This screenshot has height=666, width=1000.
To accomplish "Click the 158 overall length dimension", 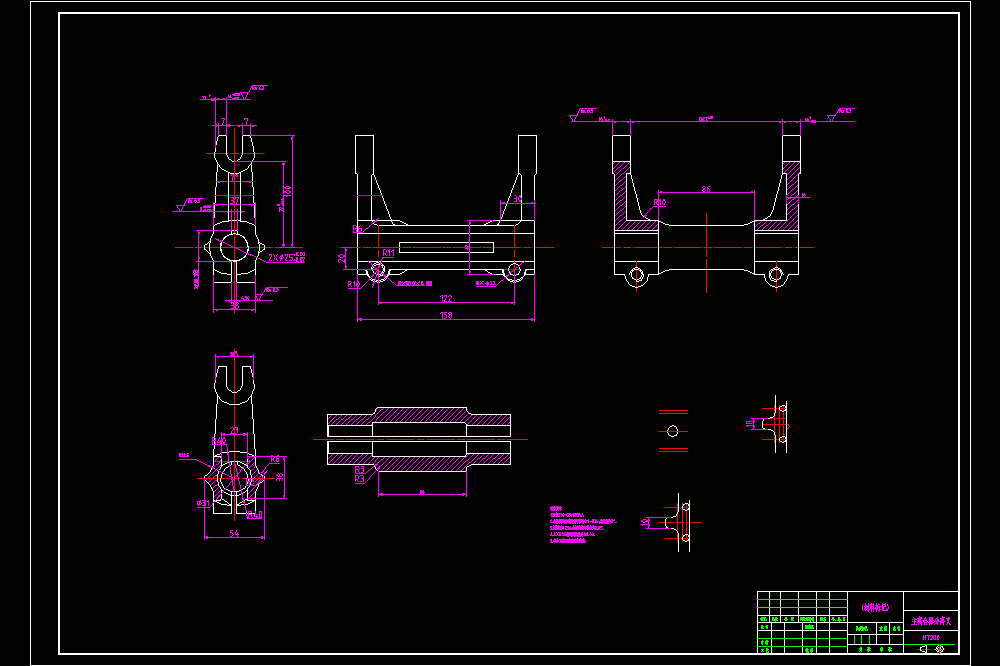I will (446, 315).
